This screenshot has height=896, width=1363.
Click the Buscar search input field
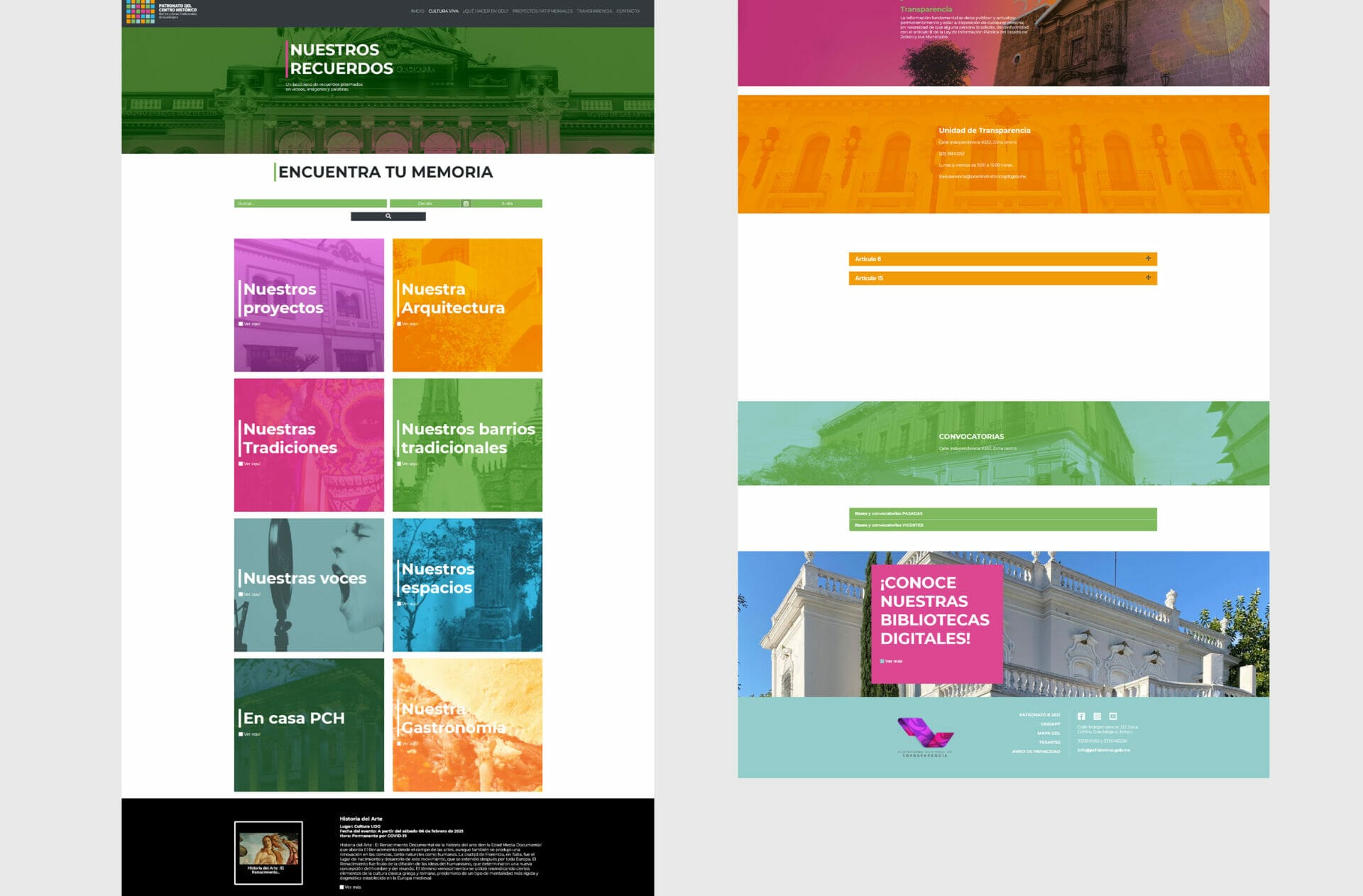tap(310, 204)
